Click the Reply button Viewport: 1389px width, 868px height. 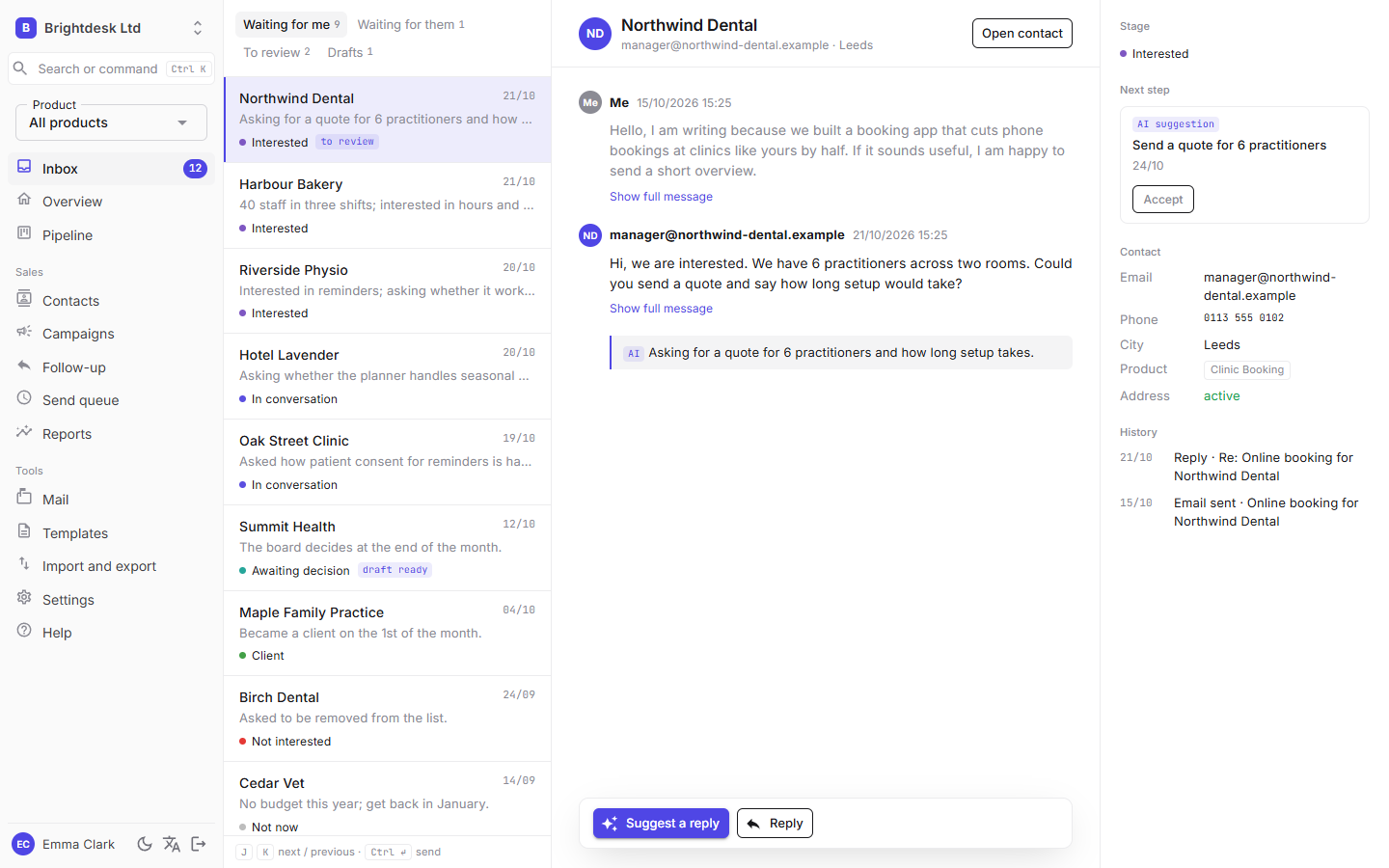pos(775,823)
